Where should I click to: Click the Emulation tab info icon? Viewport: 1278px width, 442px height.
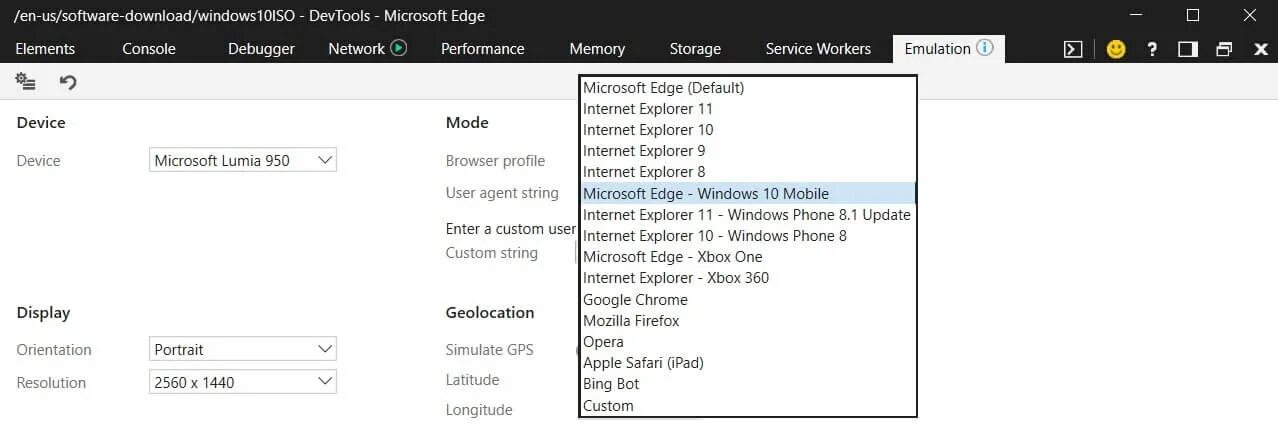click(985, 48)
